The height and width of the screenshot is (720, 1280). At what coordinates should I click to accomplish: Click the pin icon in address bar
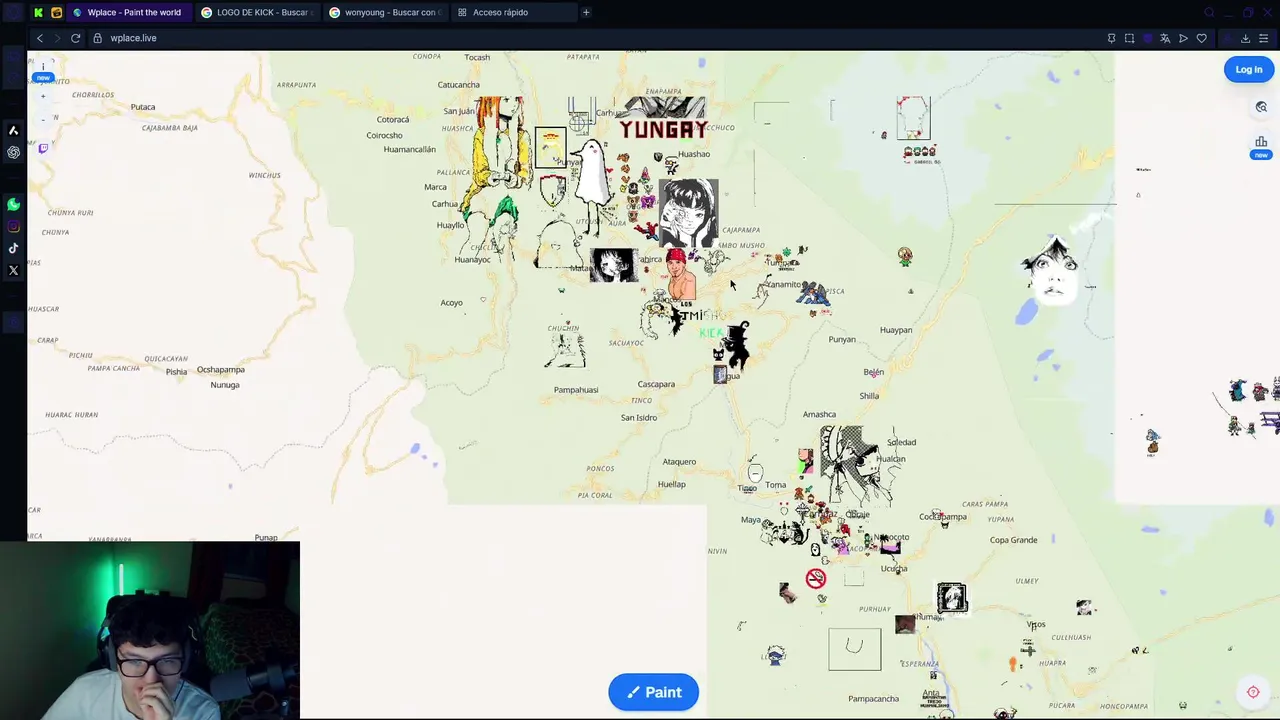pyautogui.click(x=1111, y=38)
